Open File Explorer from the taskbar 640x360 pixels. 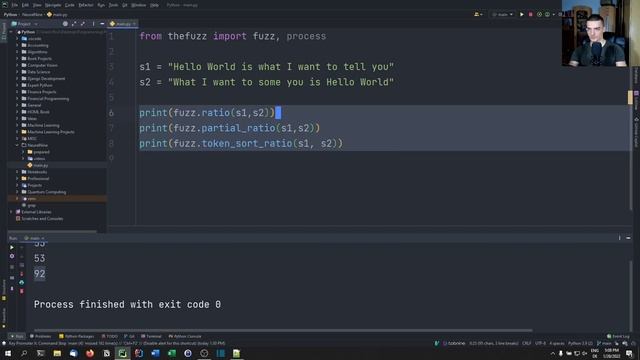[x=57, y=353]
